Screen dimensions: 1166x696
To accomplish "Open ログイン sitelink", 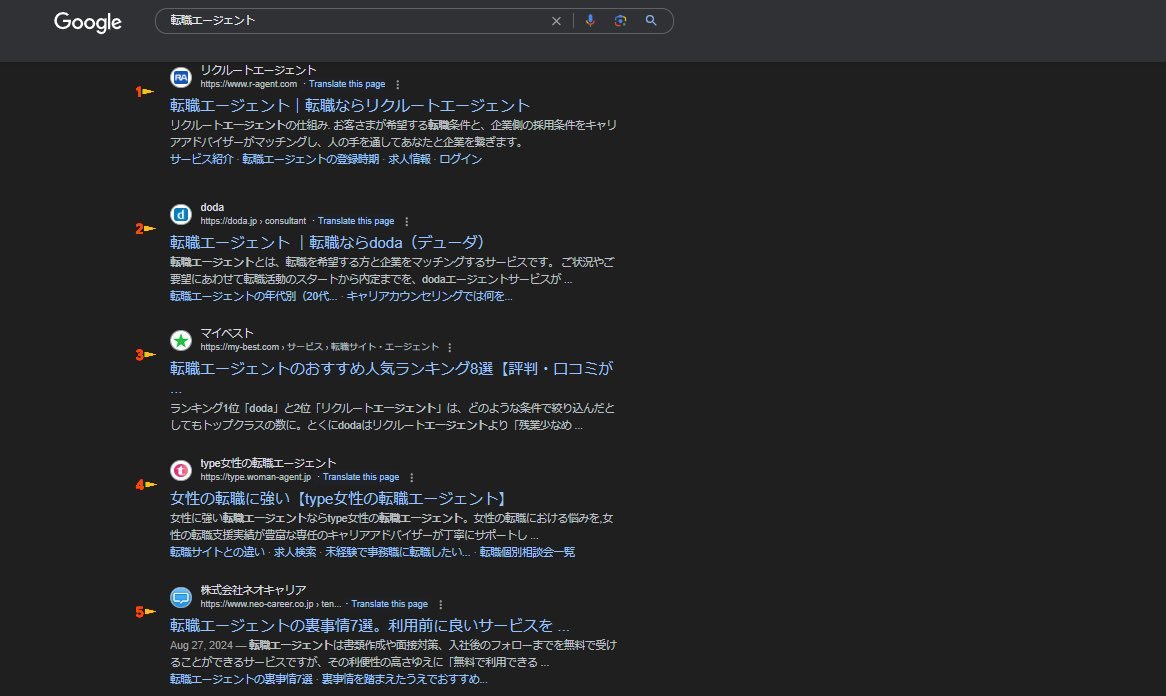I will (x=460, y=159).
